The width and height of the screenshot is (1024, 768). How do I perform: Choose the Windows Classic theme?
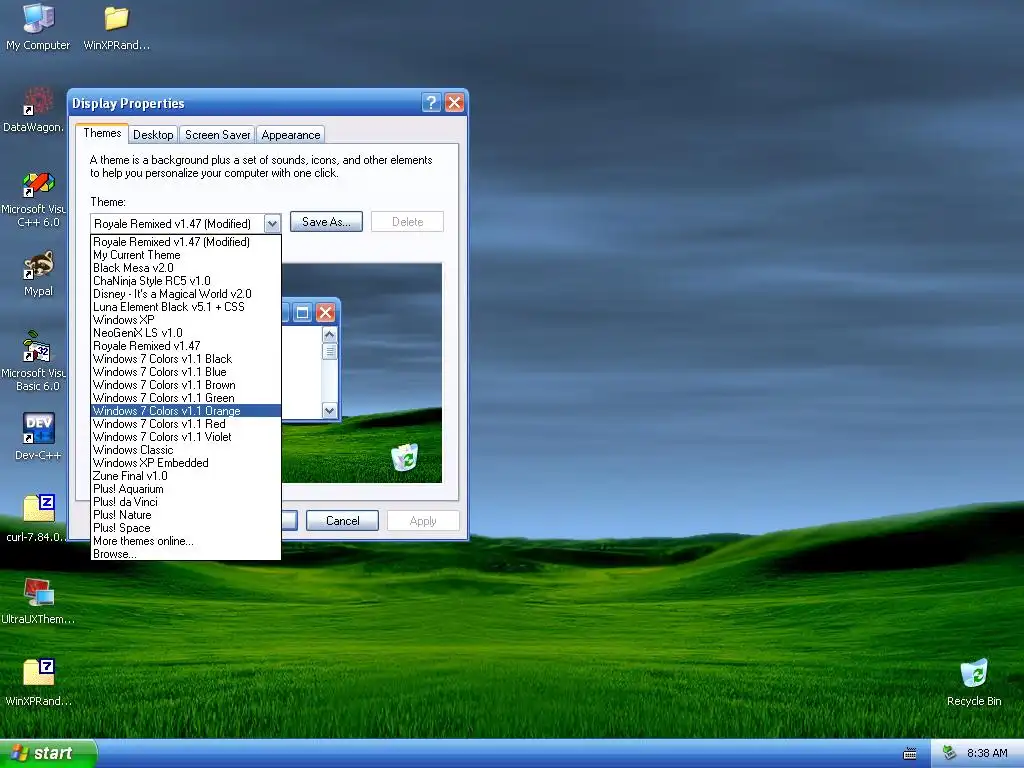click(185, 450)
